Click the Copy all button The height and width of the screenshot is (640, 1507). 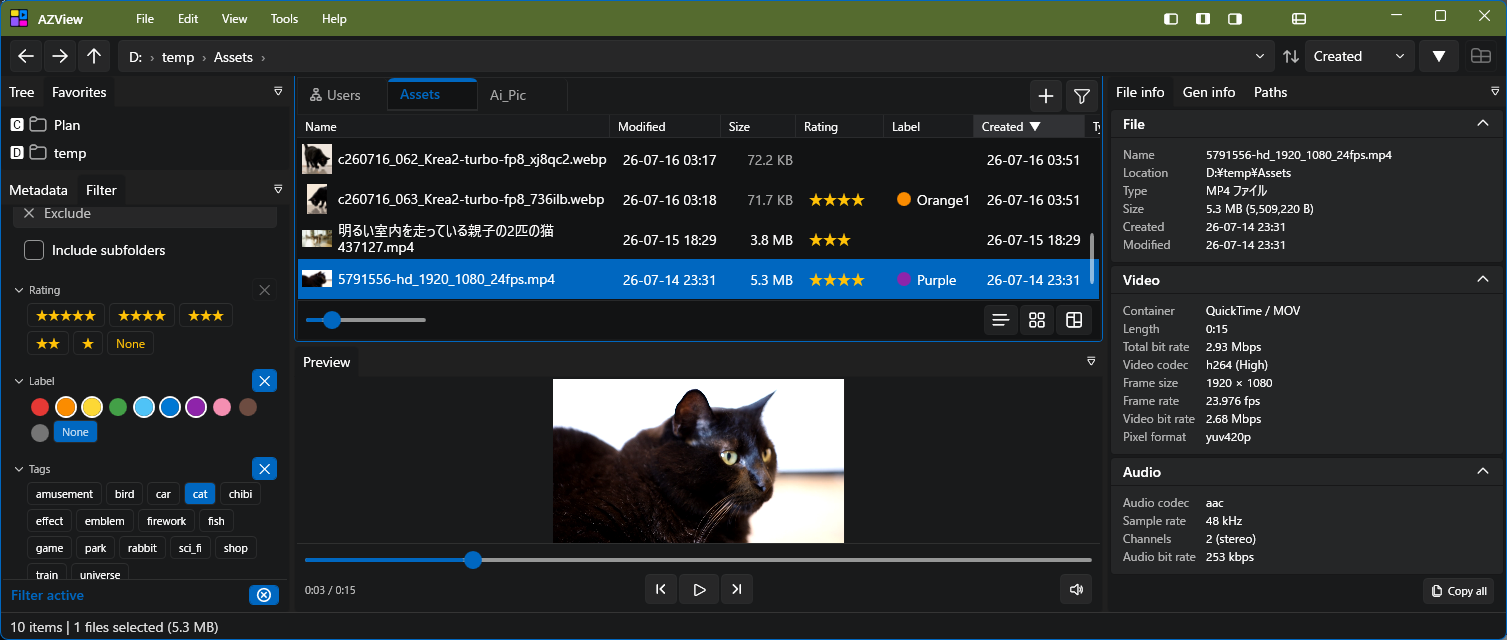pos(1459,591)
